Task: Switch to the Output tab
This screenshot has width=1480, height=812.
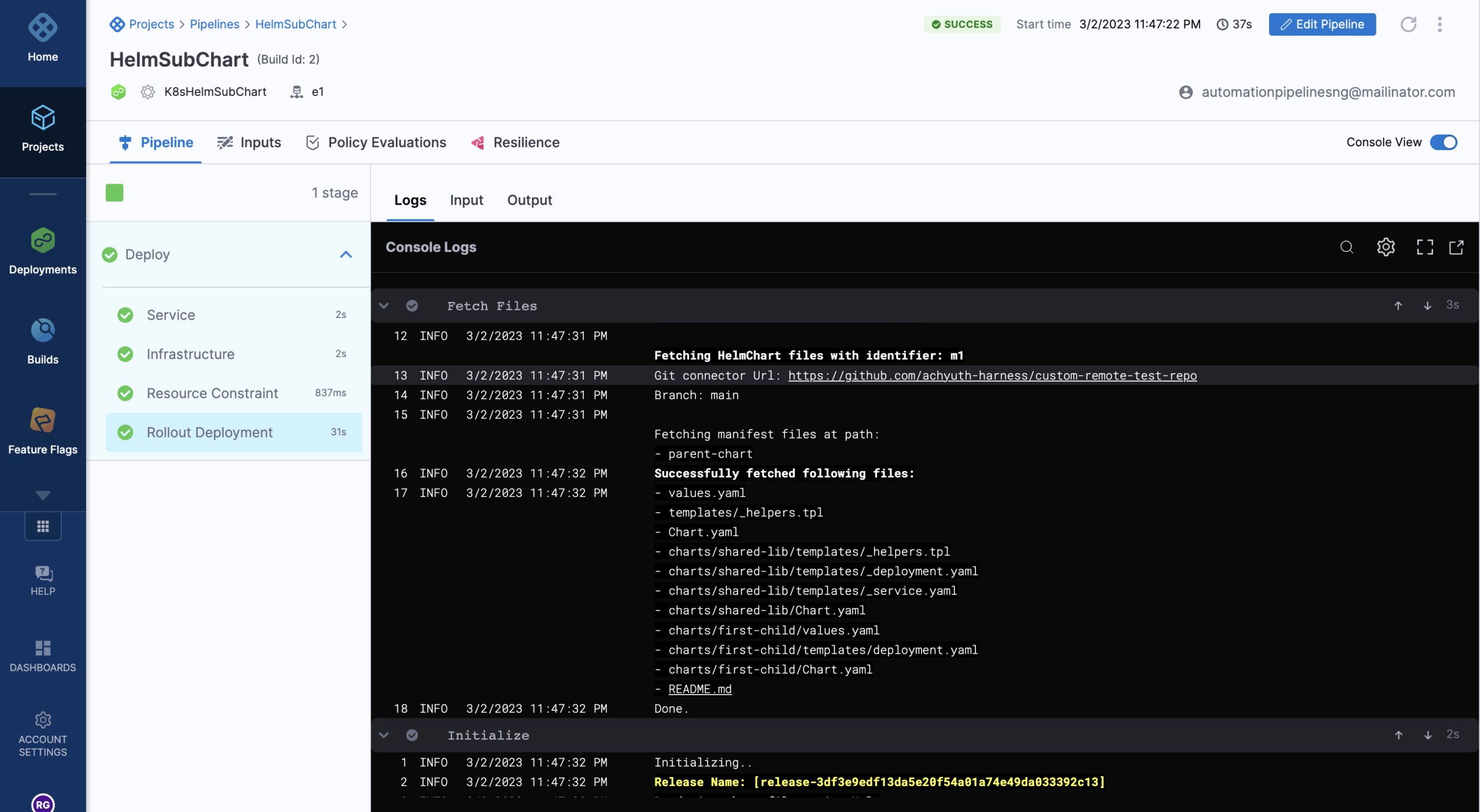Action: pyautogui.click(x=529, y=200)
